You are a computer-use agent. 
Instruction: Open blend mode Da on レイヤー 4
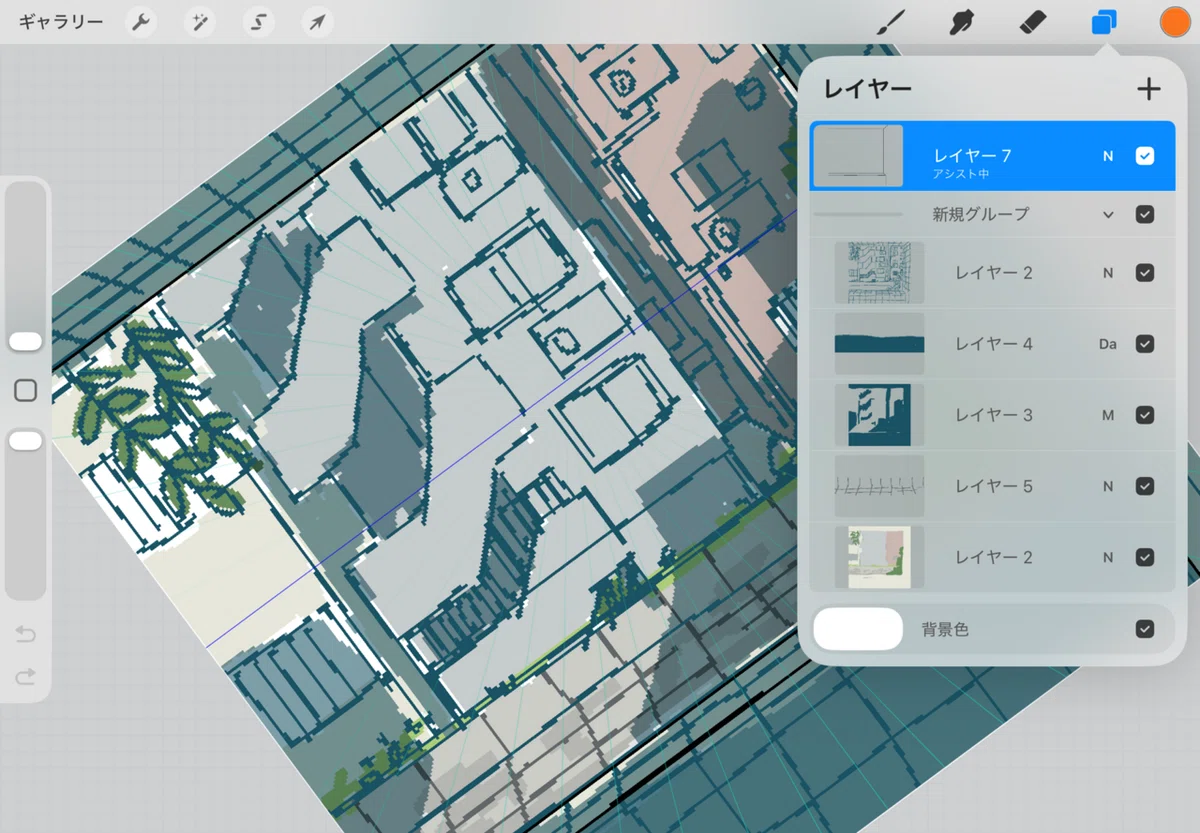point(1108,344)
